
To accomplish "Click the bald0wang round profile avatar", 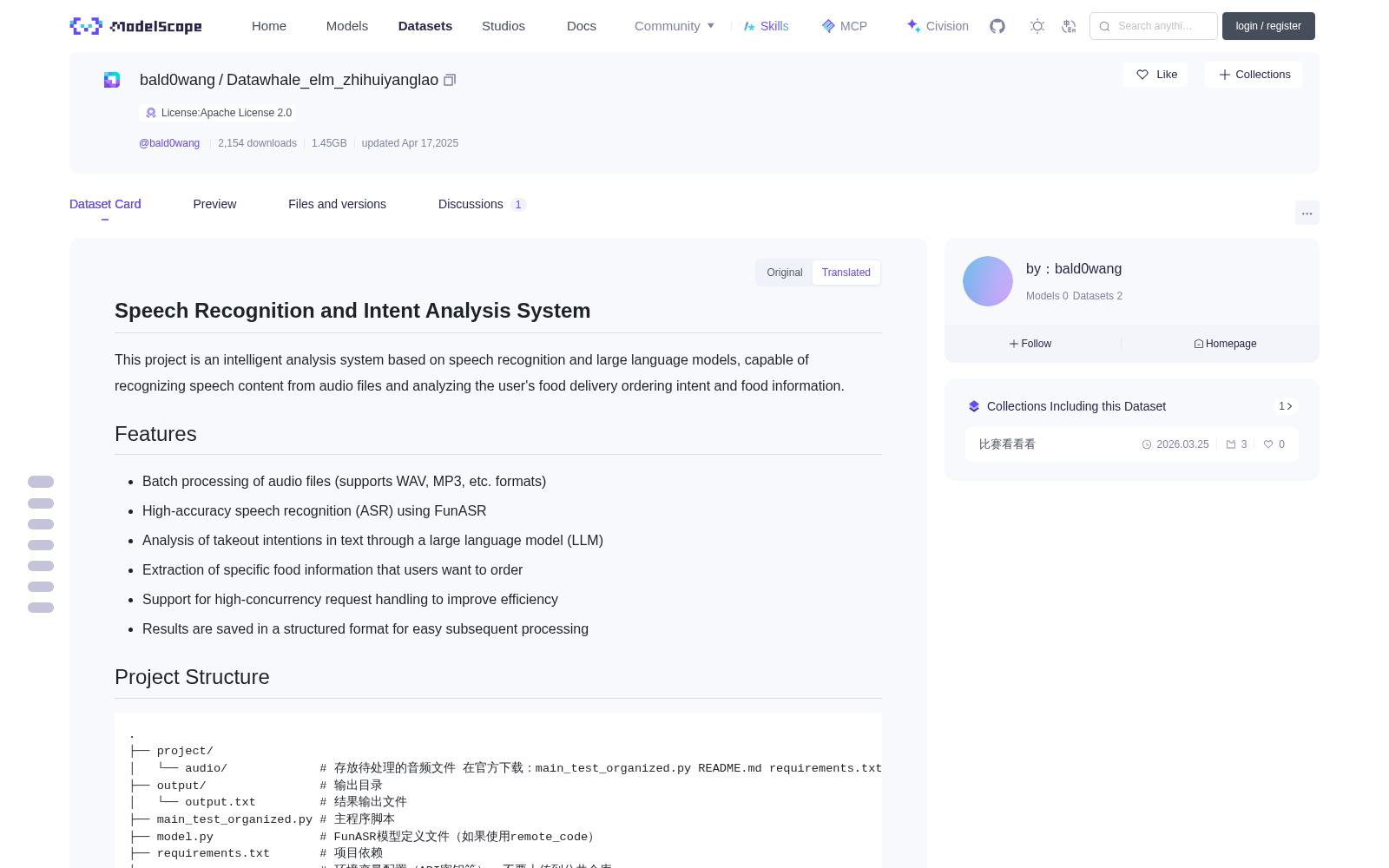I will coord(988,281).
